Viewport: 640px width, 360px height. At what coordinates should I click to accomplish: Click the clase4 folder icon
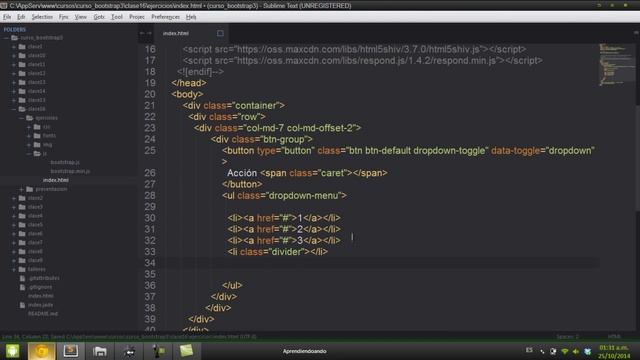(22, 216)
